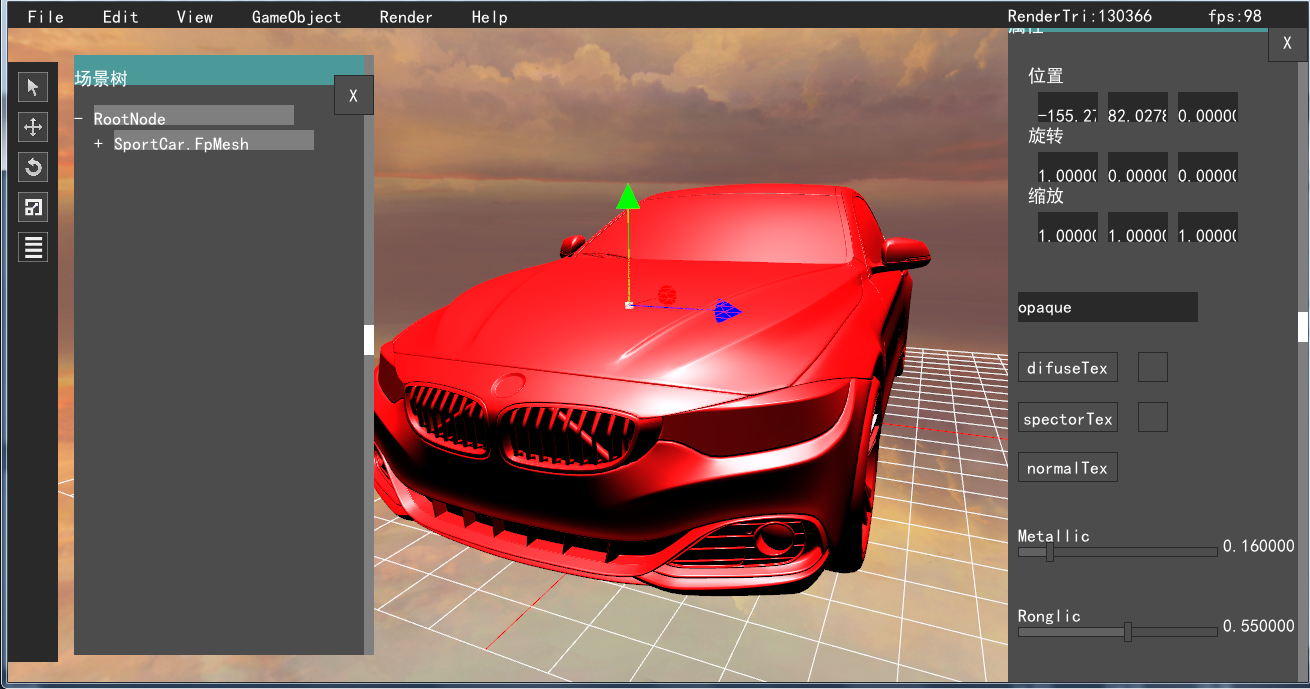Screen dimensions: 1310x689
Task: Click the Metallic label
Action: coord(1054,536)
